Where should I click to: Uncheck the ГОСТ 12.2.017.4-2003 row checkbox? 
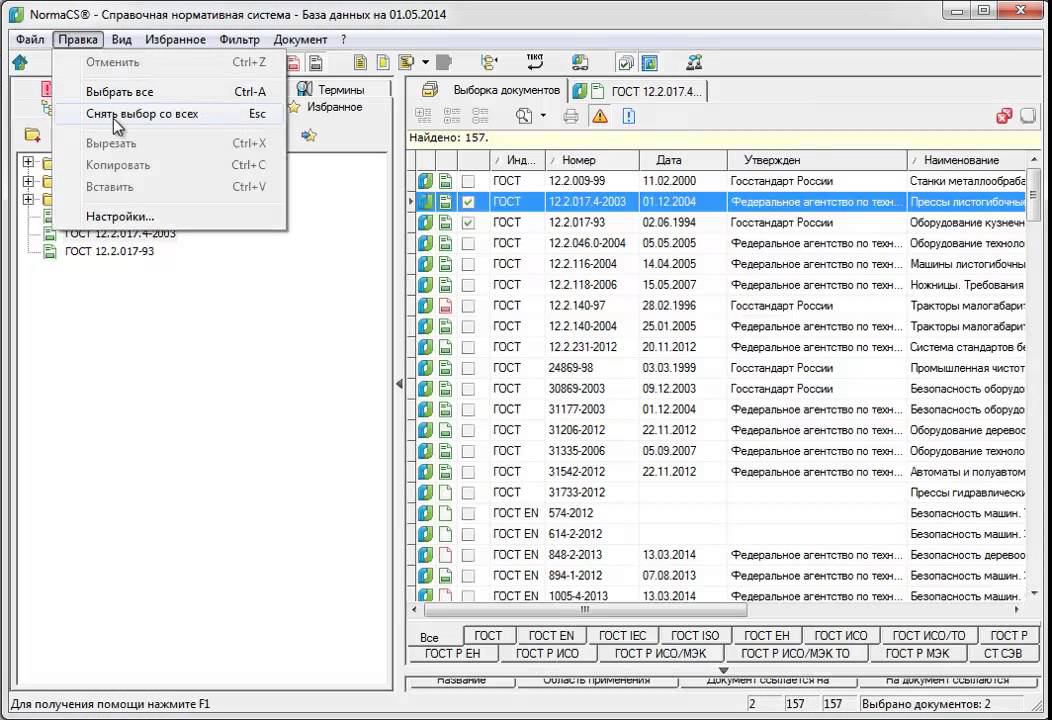(468, 202)
